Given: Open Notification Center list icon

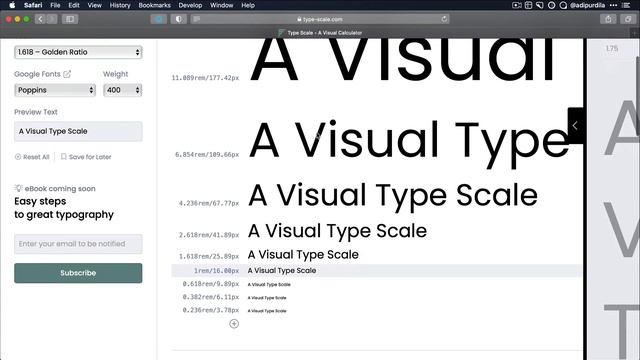Looking at the screenshot, I should pyautogui.click(x=627, y=5).
